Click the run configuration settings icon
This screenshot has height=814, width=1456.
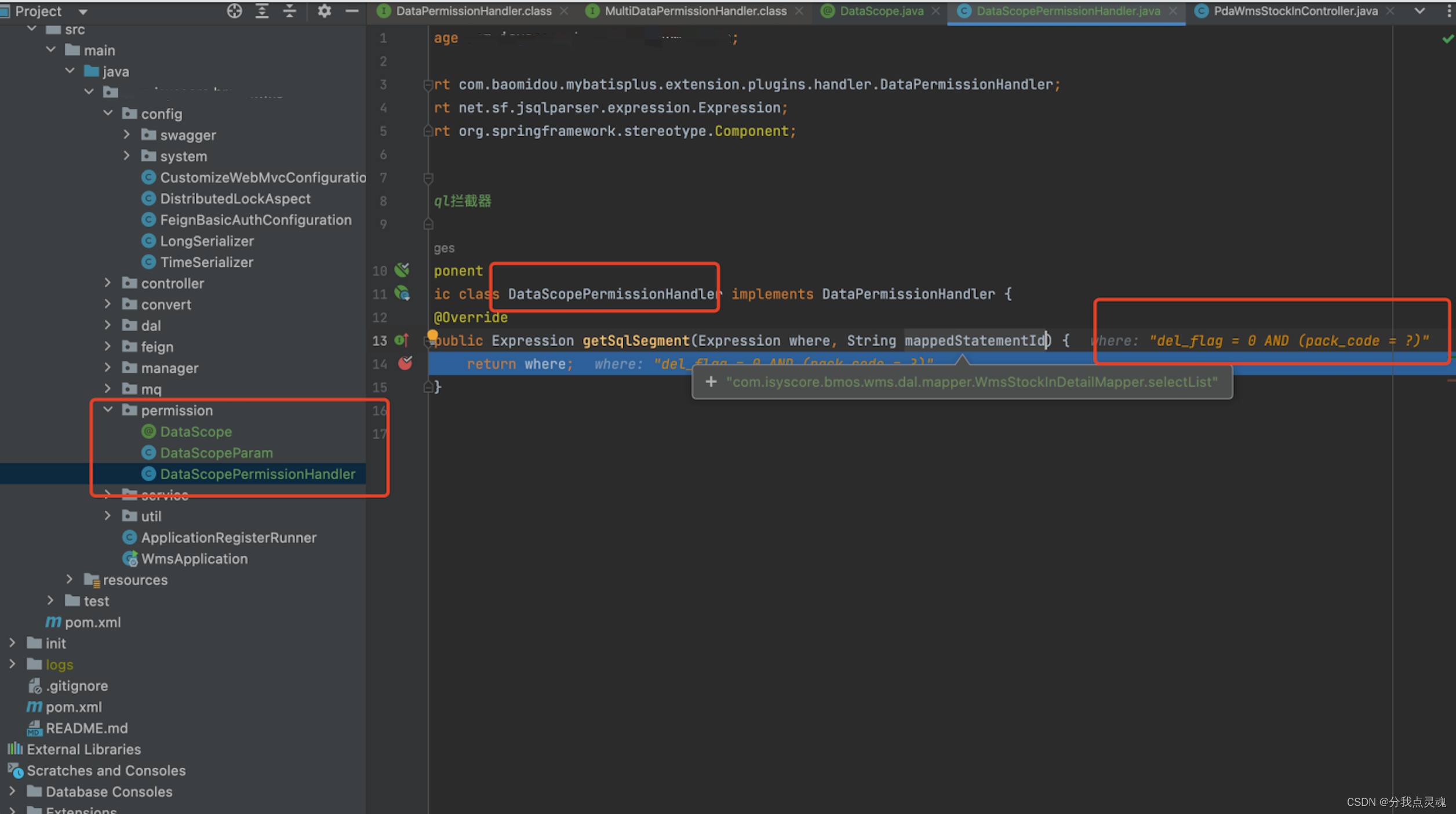(325, 11)
